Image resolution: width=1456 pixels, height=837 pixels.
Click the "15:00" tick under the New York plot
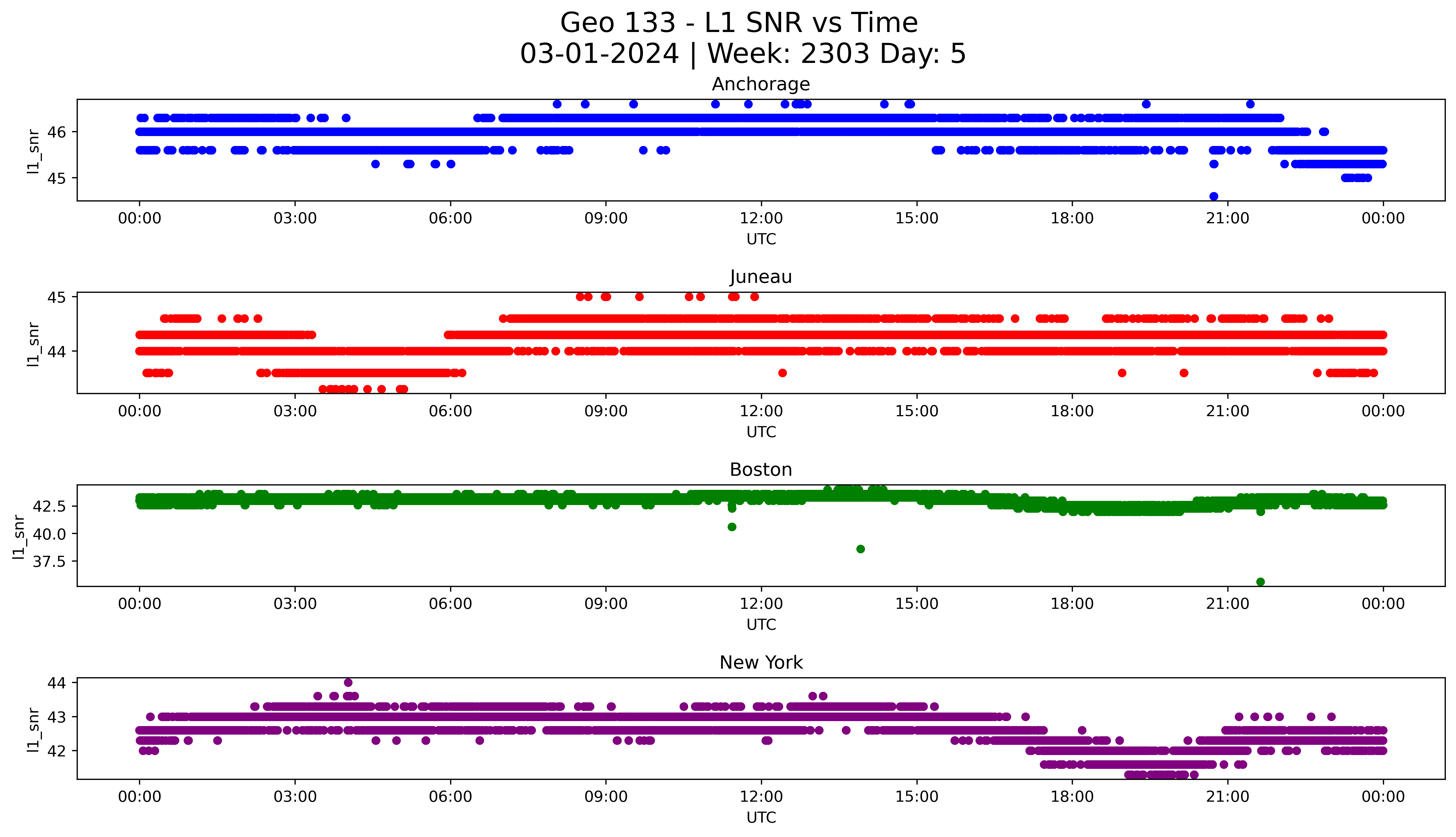(917, 797)
